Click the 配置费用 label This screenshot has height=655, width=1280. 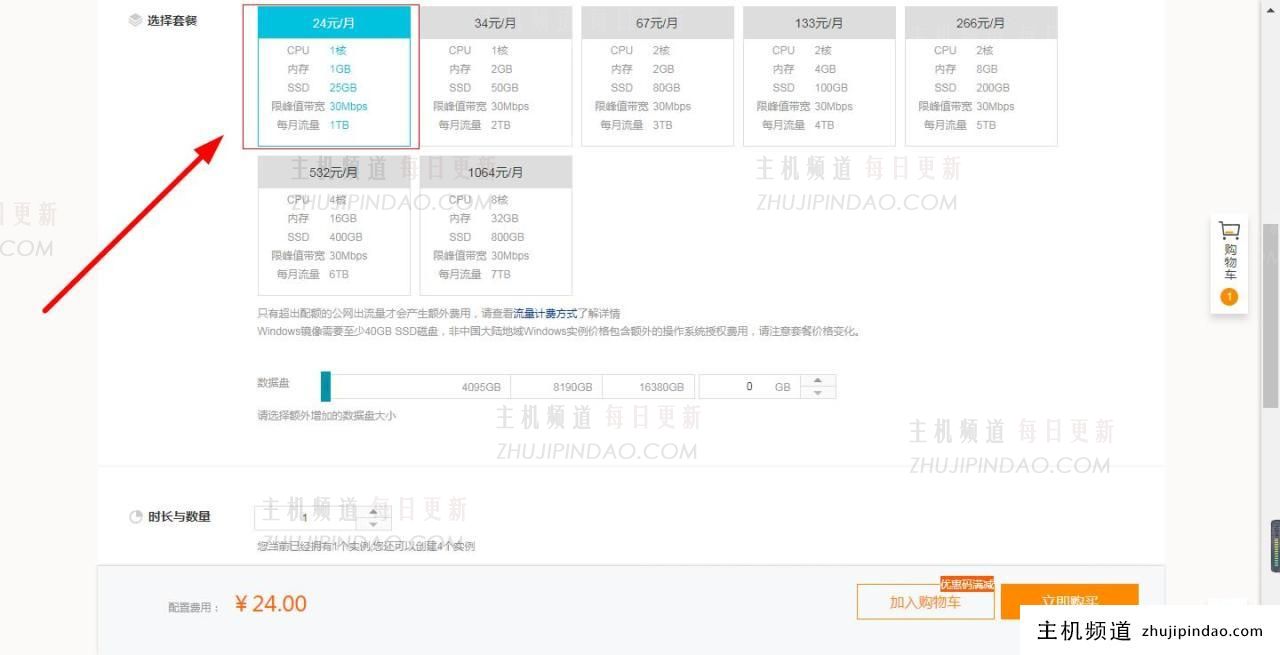click(194, 607)
